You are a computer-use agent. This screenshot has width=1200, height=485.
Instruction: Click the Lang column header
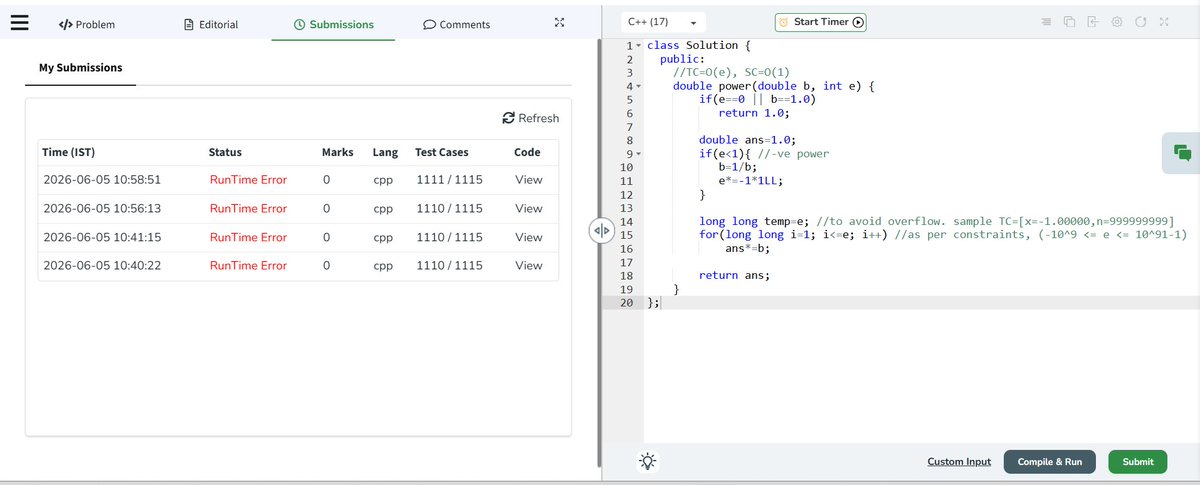pyautogui.click(x=385, y=152)
